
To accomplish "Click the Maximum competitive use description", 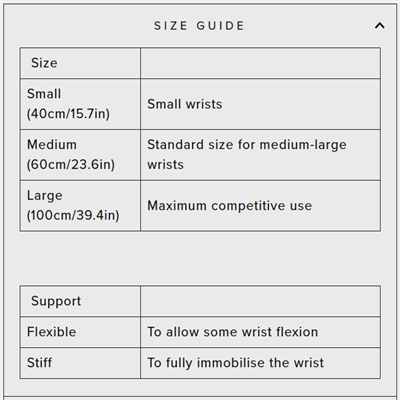I will (x=230, y=206).
